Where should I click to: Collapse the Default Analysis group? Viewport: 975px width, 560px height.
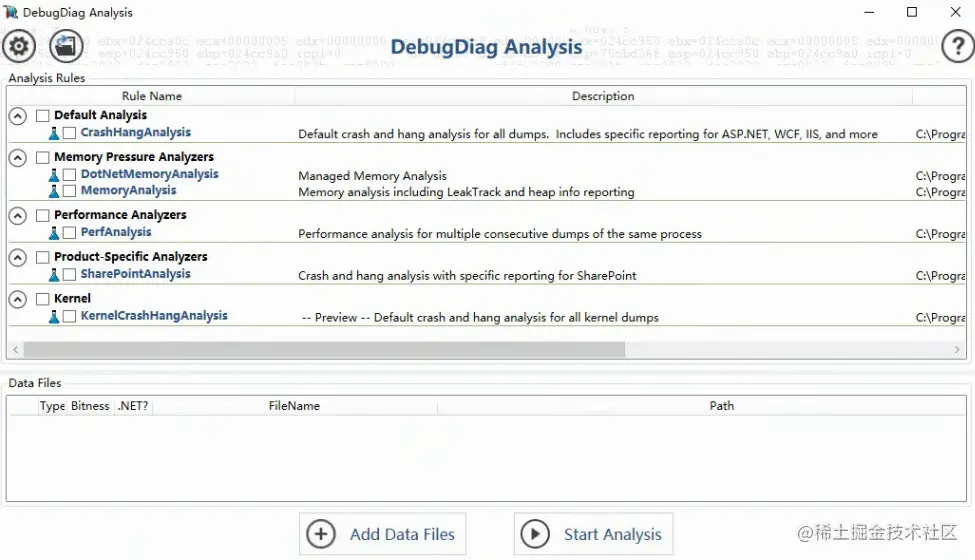[x=17, y=116]
